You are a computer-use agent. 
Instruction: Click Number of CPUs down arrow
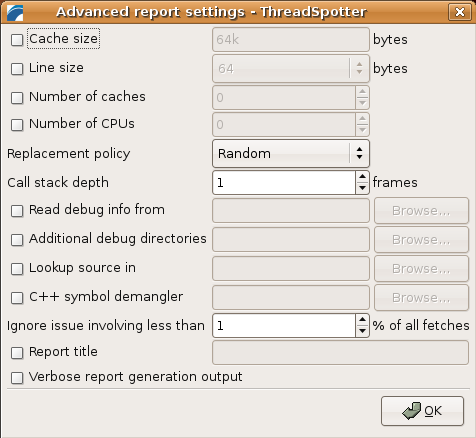(x=362, y=130)
